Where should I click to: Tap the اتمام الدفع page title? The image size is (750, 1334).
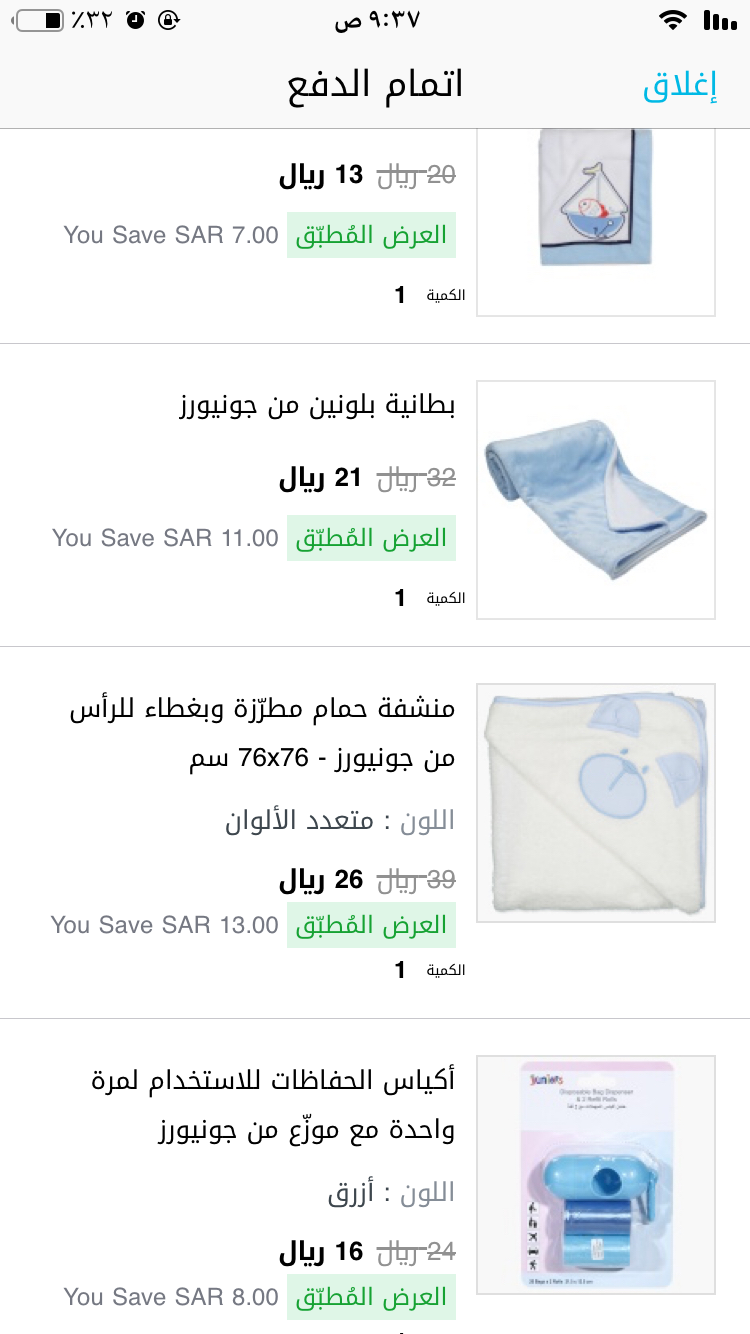(x=375, y=86)
